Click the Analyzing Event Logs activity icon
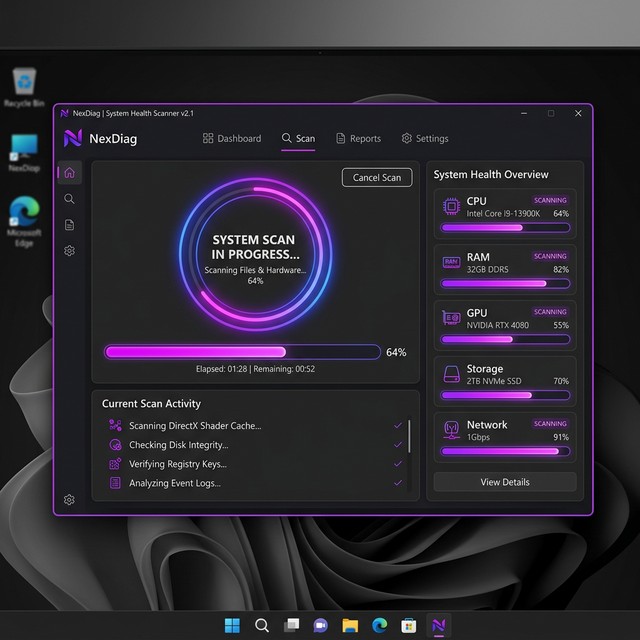 point(115,483)
